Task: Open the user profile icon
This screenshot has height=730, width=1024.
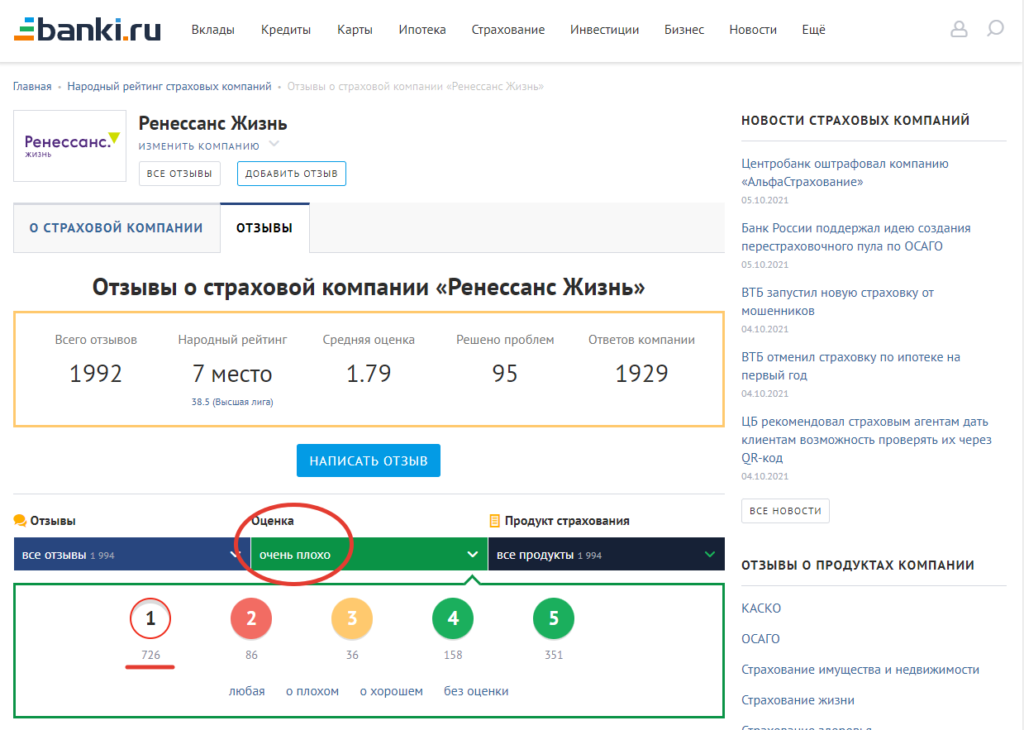Action: click(x=959, y=29)
